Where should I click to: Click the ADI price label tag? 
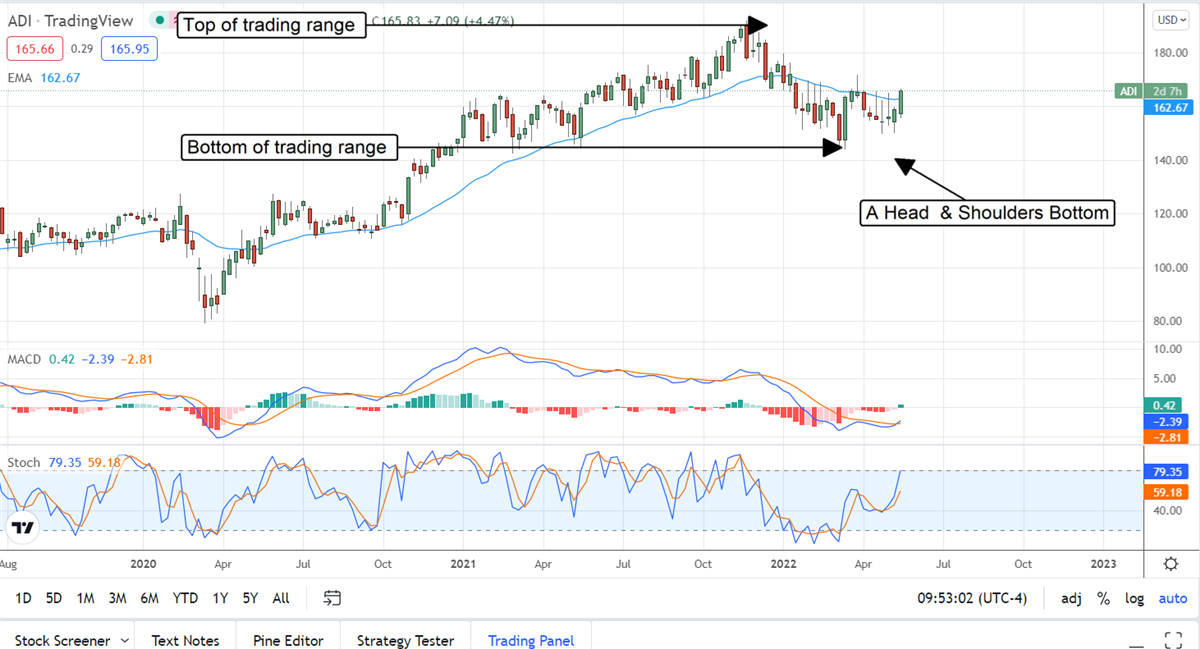tap(1128, 92)
